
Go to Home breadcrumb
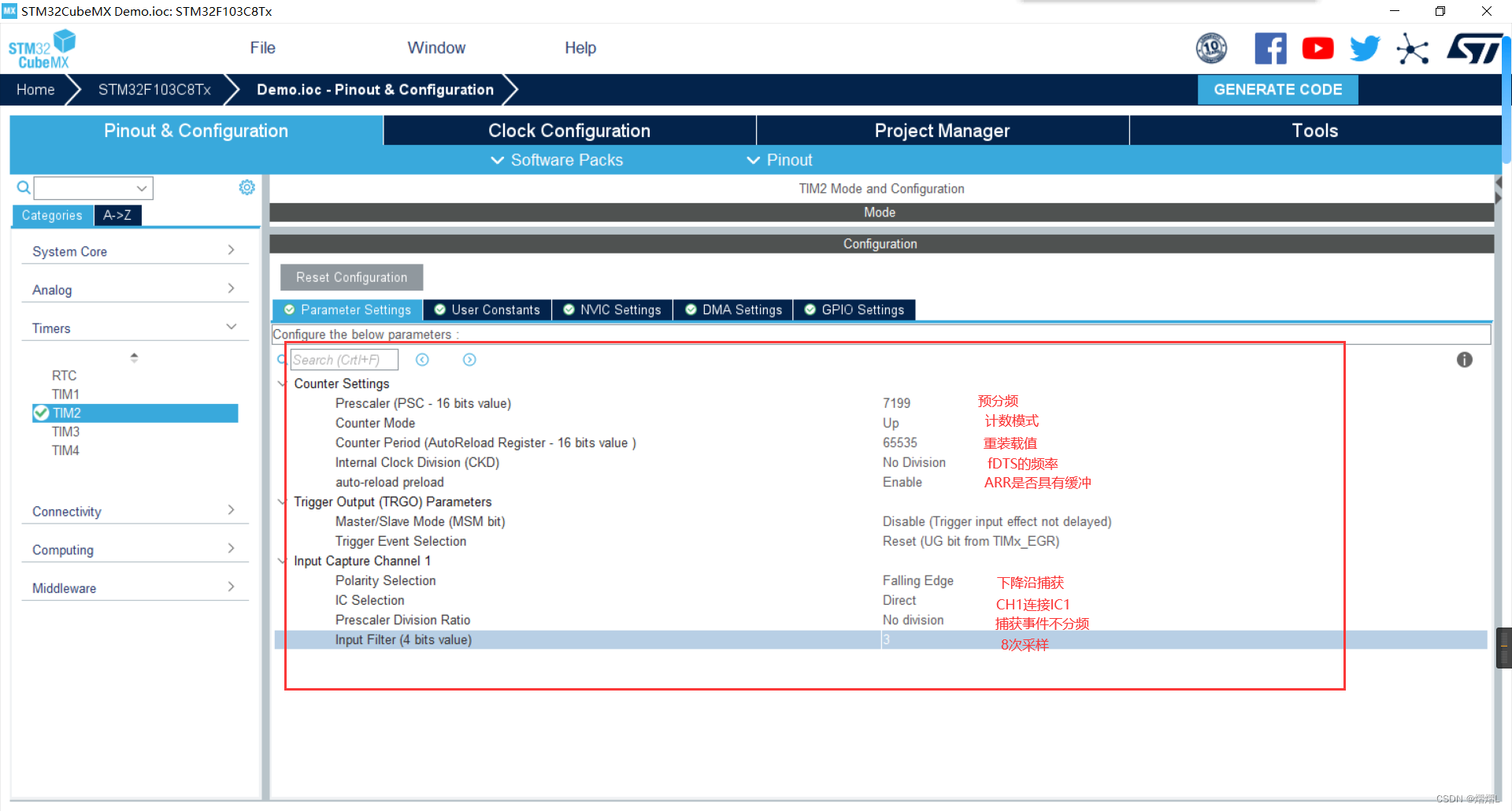tap(35, 90)
